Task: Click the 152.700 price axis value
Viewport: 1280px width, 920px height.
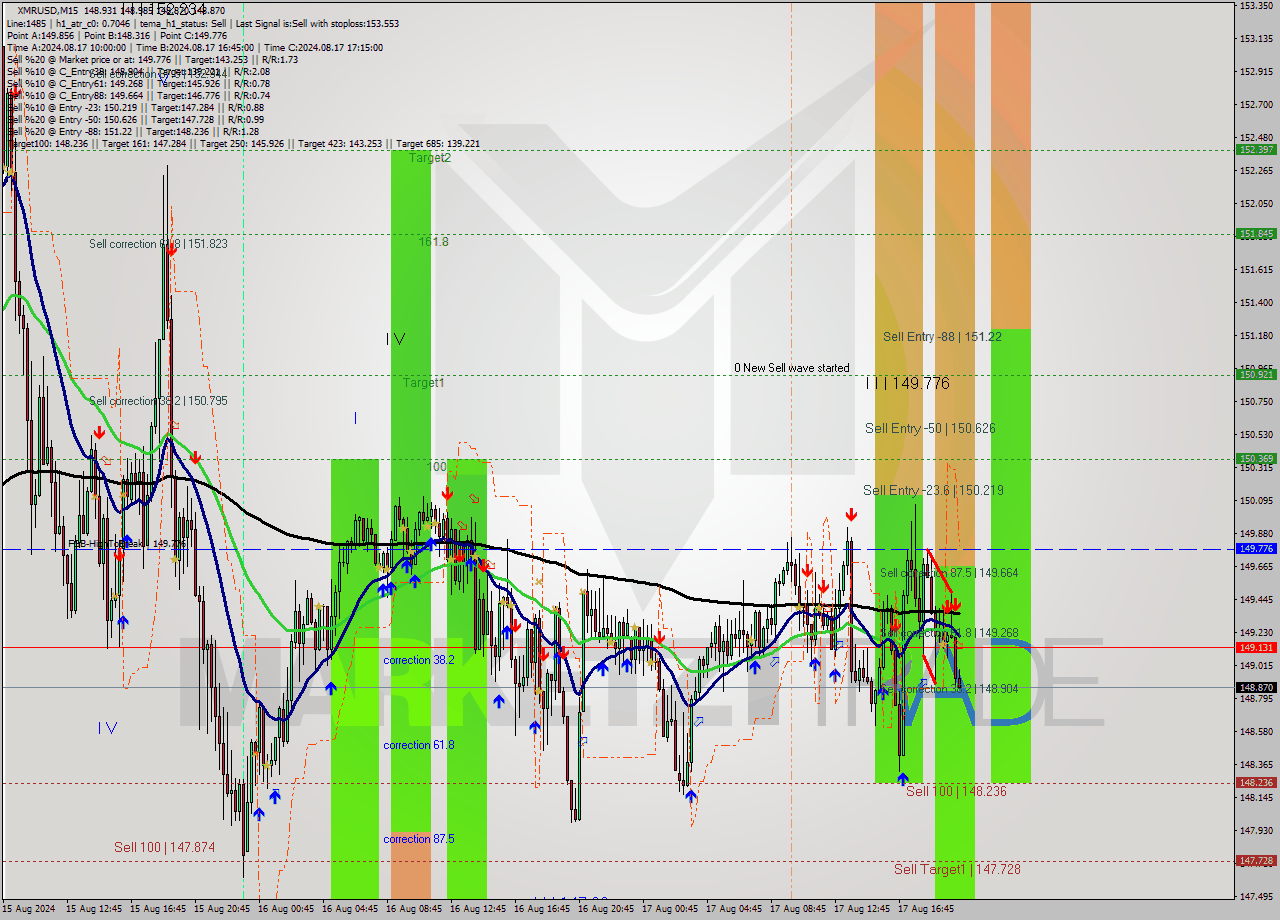Action: (1255, 104)
